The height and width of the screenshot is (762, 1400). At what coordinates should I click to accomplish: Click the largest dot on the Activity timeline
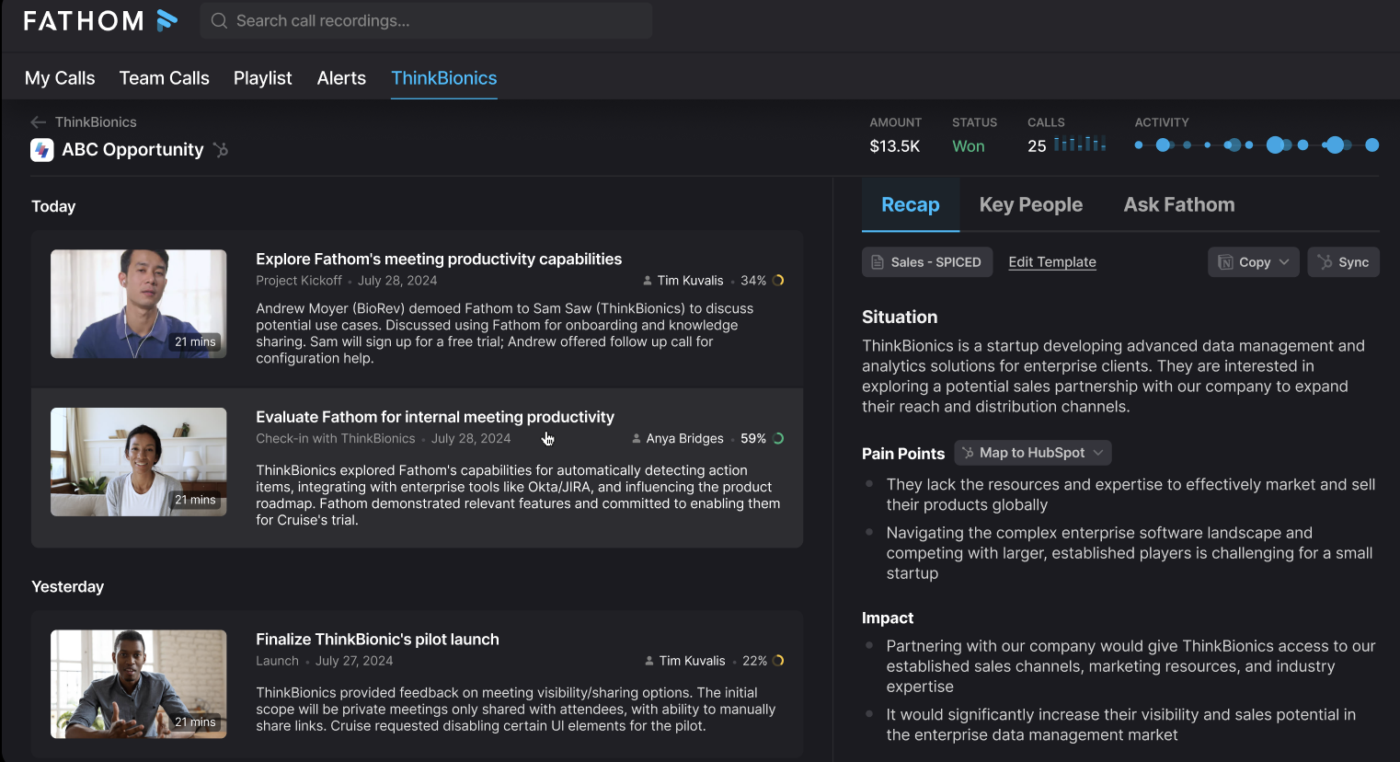(1275, 145)
